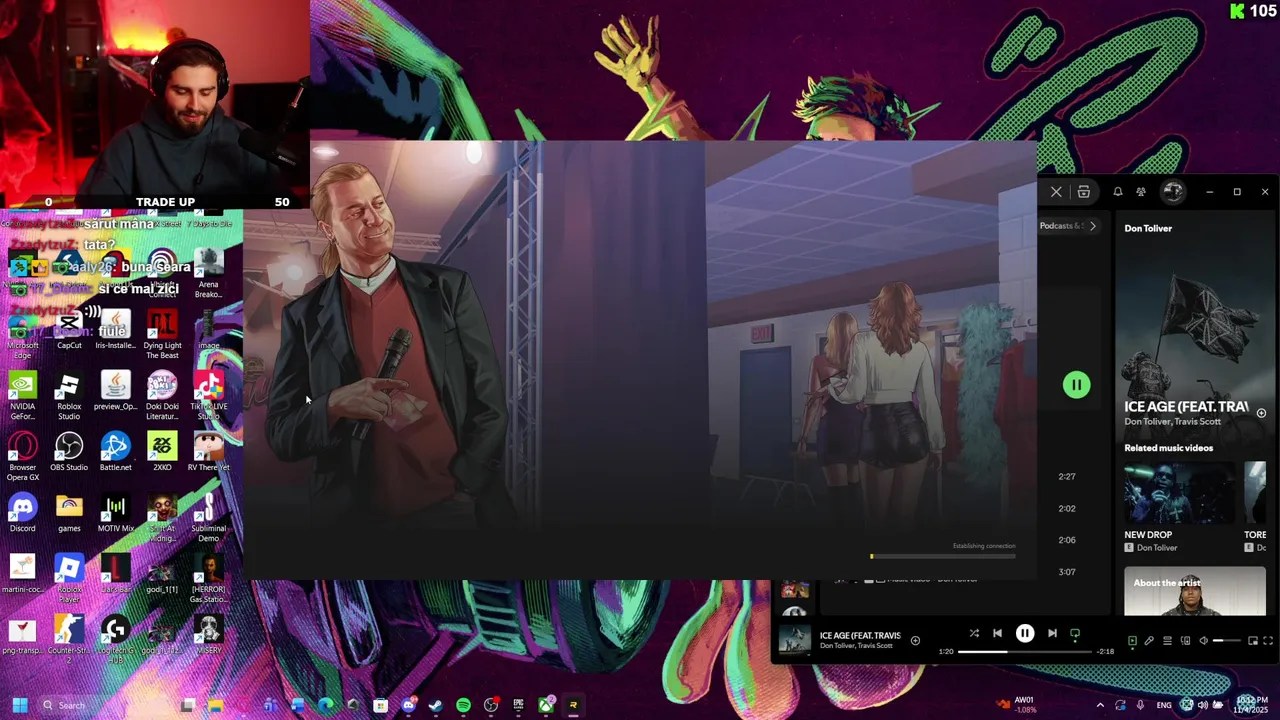Pause playback in Spotify's bottom player bar

click(x=1025, y=633)
